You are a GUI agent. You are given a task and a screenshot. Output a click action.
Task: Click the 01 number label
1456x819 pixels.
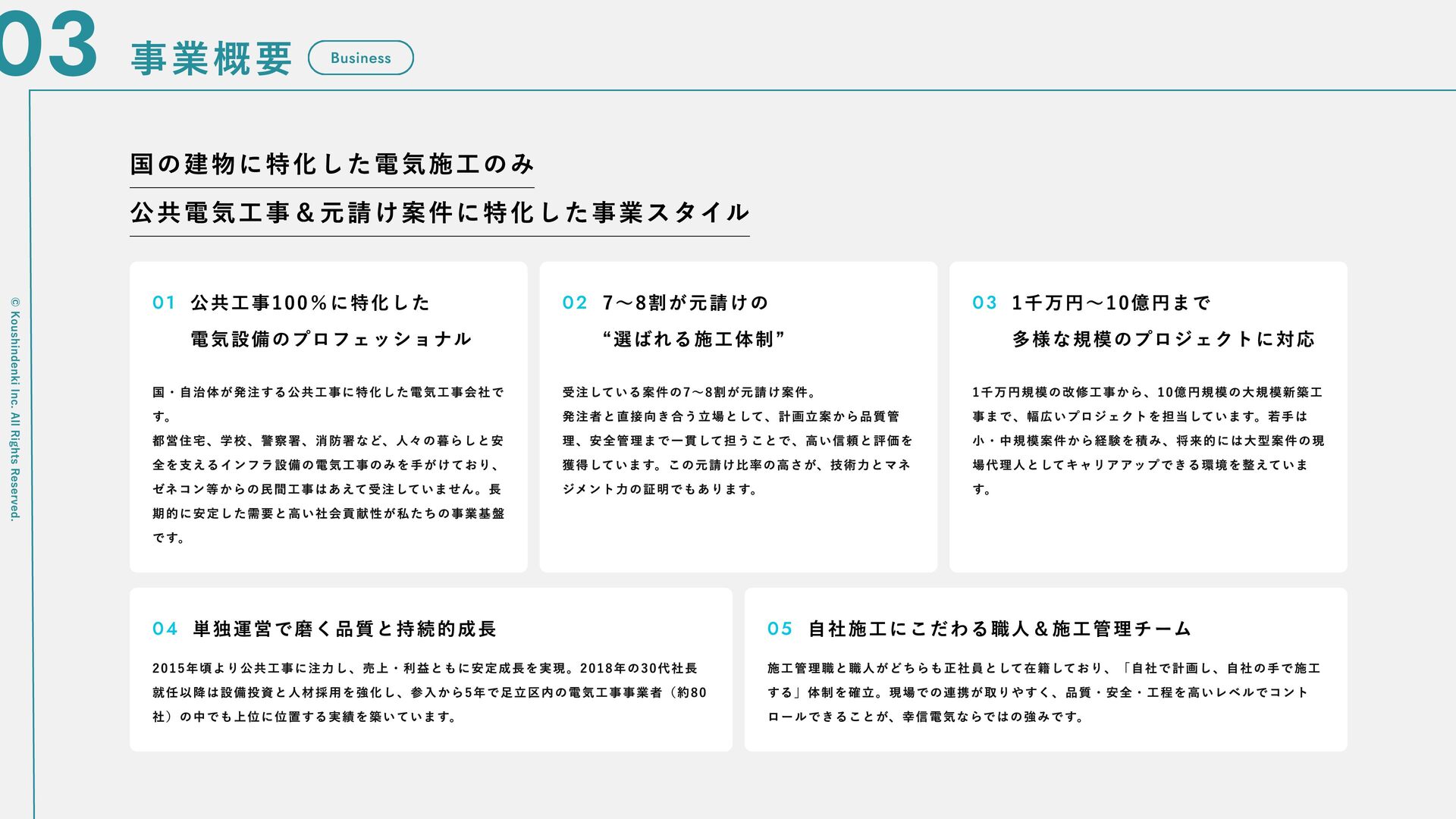click(164, 303)
